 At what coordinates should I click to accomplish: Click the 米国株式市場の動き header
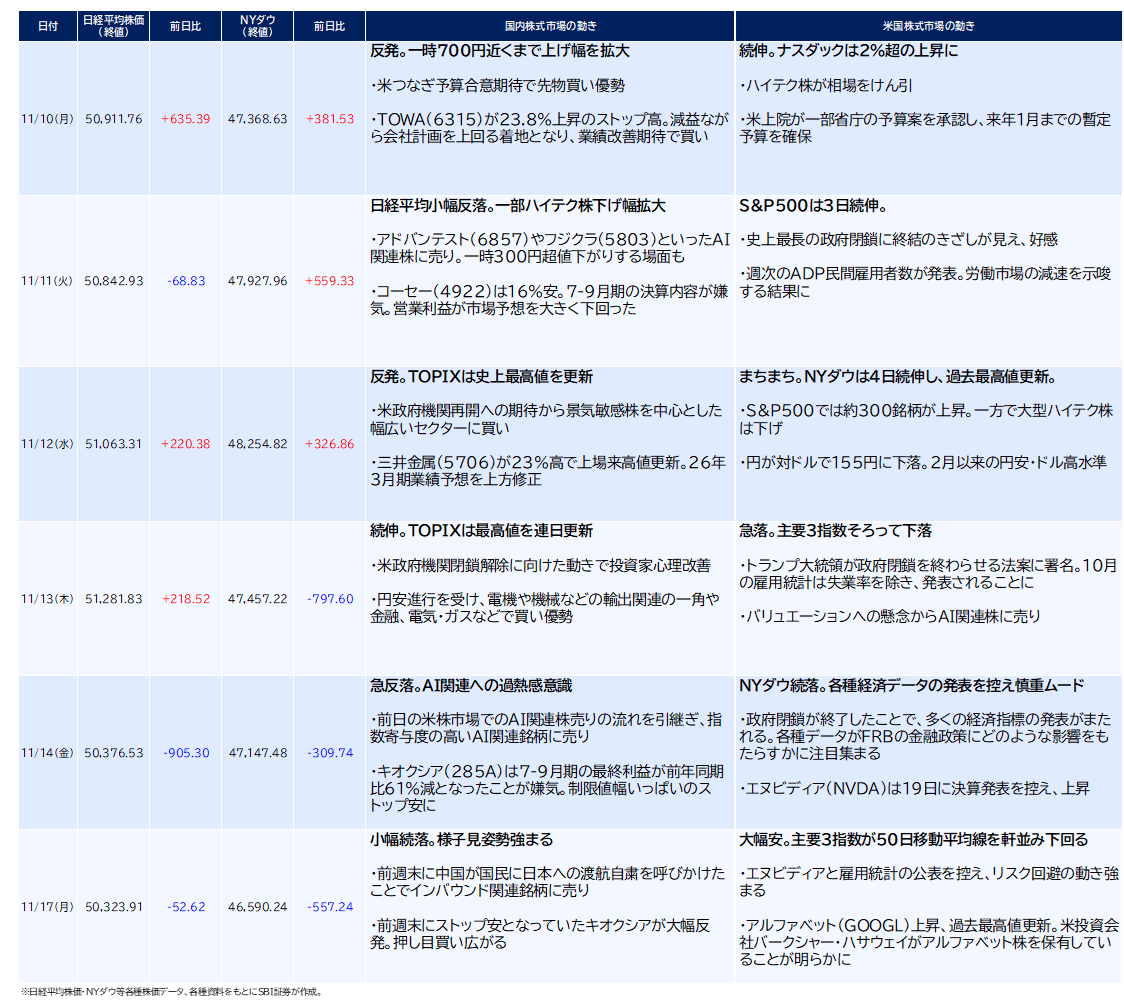point(929,26)
